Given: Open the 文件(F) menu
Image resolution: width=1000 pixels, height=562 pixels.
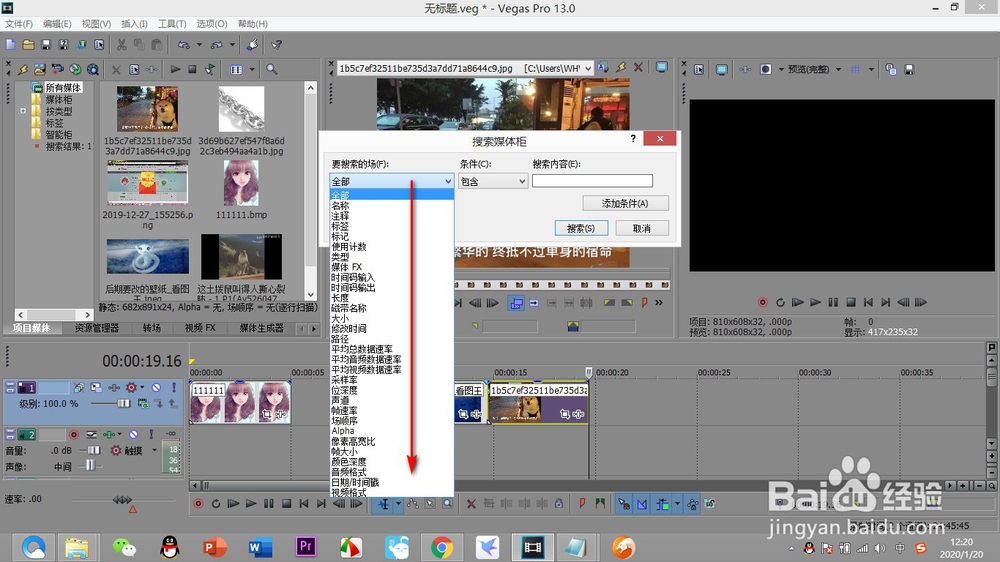Looking at the screenshot, I should point(18,24).
